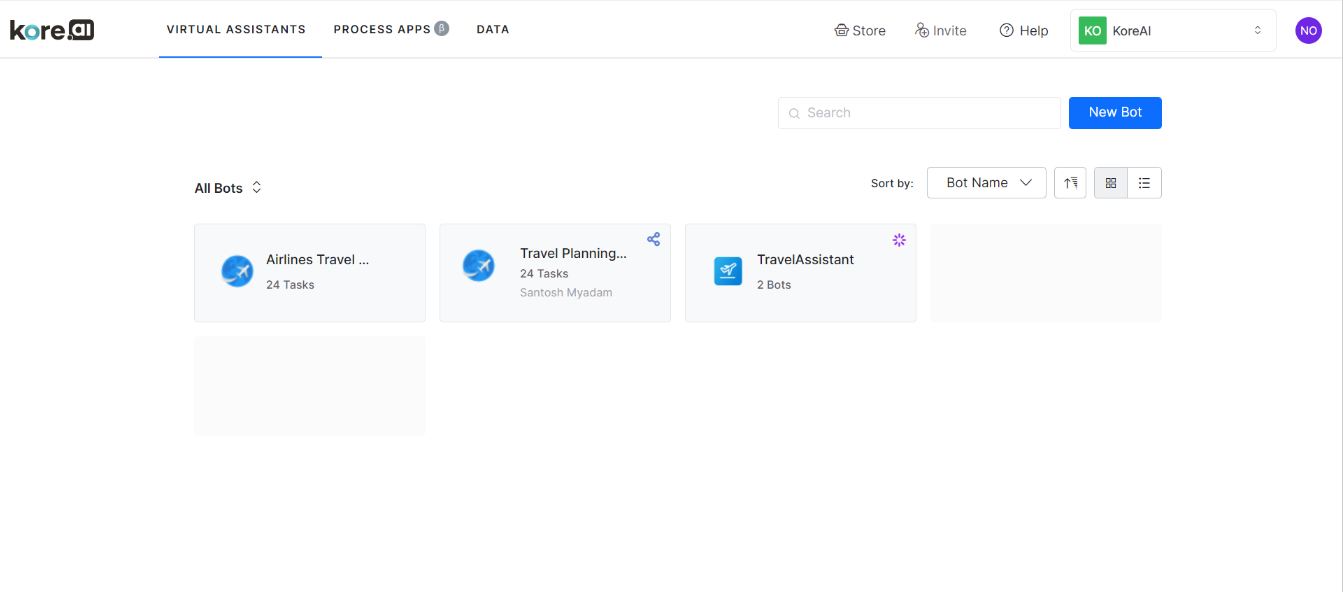Expand the Bot Name sort dropdown
Viewport: 1343px width, 592px height.
tap(987, 183)
